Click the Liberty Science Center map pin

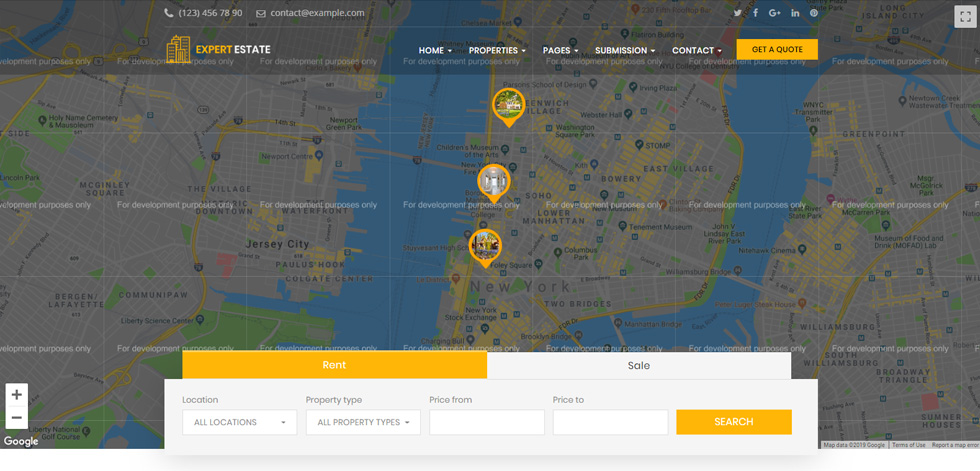pyautogui.click(x=199, y=320)
